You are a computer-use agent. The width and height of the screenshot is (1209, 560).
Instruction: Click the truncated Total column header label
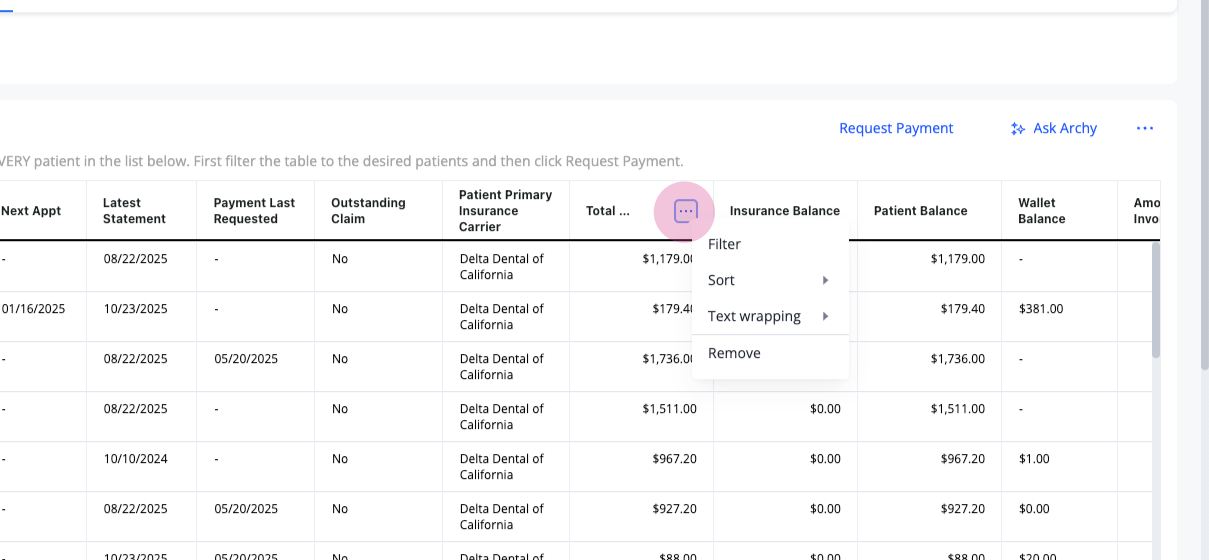(608, 211)
